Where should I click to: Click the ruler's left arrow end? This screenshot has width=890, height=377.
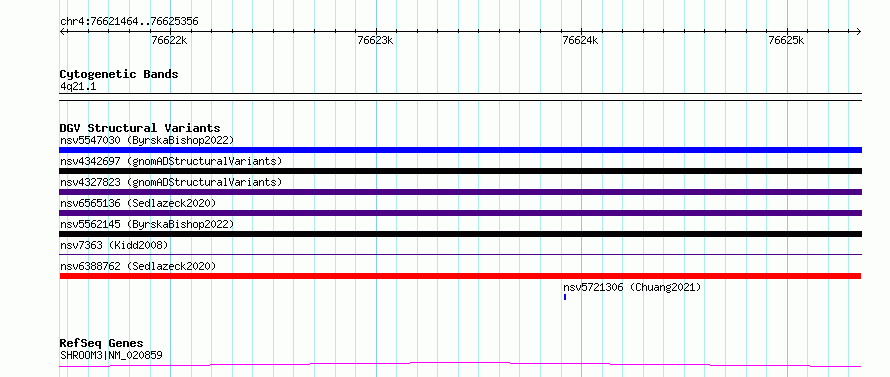[62, 31]
